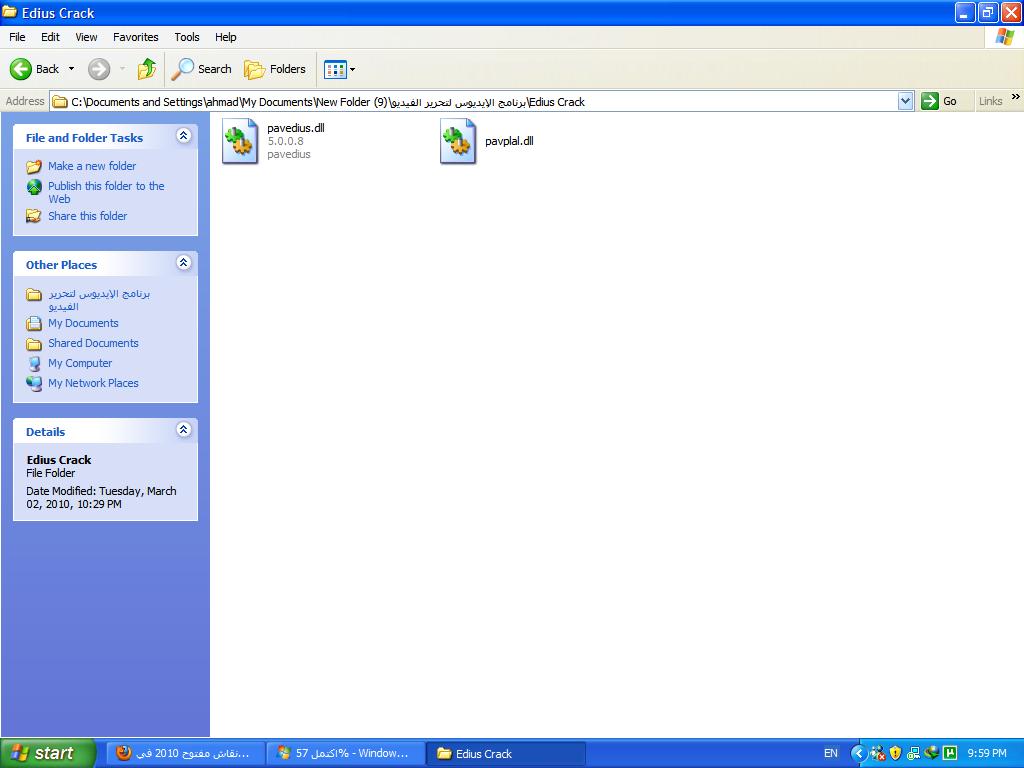The width and height of the screenshot is (1024, 768).
Task: Collapse the Other Places panel
Action: 184,263
